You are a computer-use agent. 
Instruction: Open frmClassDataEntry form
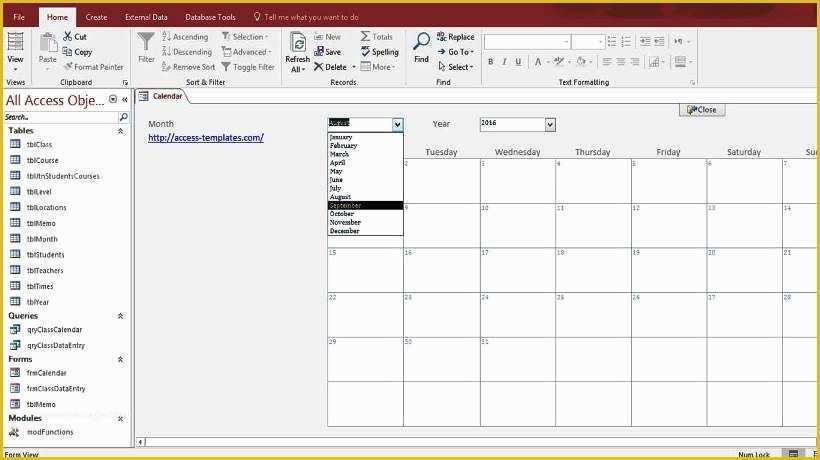point(56,388)
